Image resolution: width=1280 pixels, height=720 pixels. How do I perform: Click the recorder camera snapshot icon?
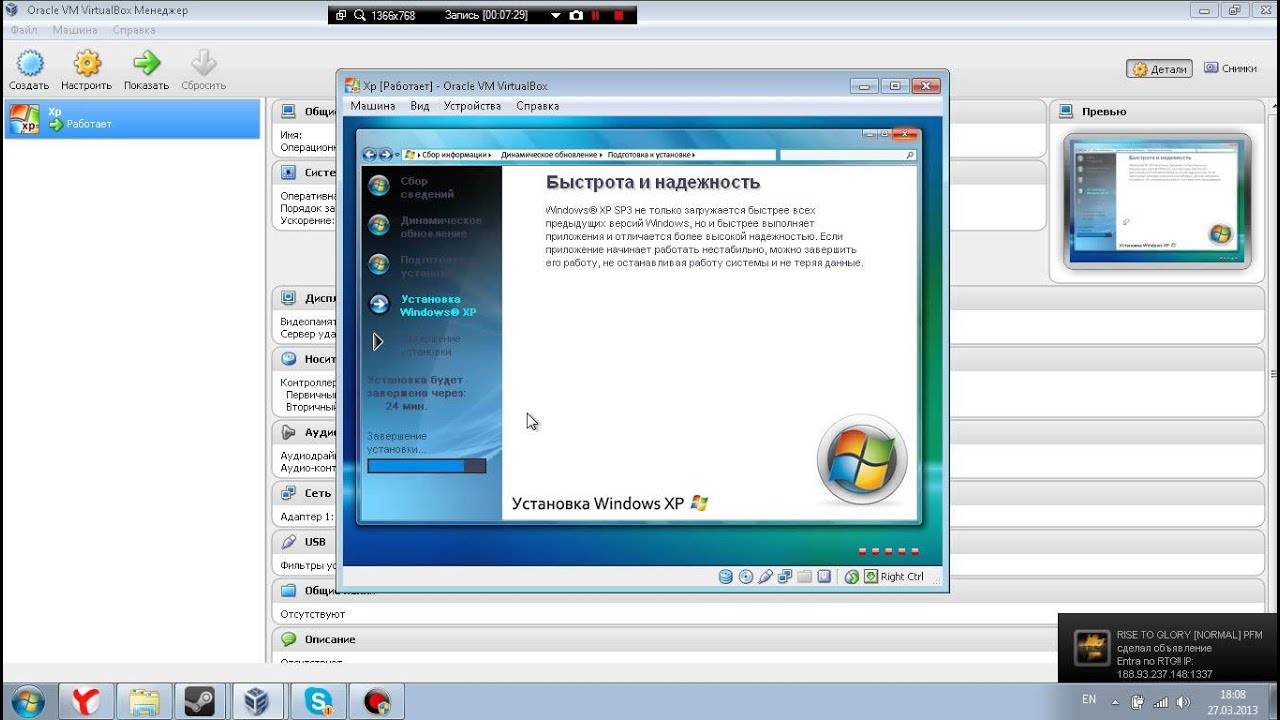[576, 16]
